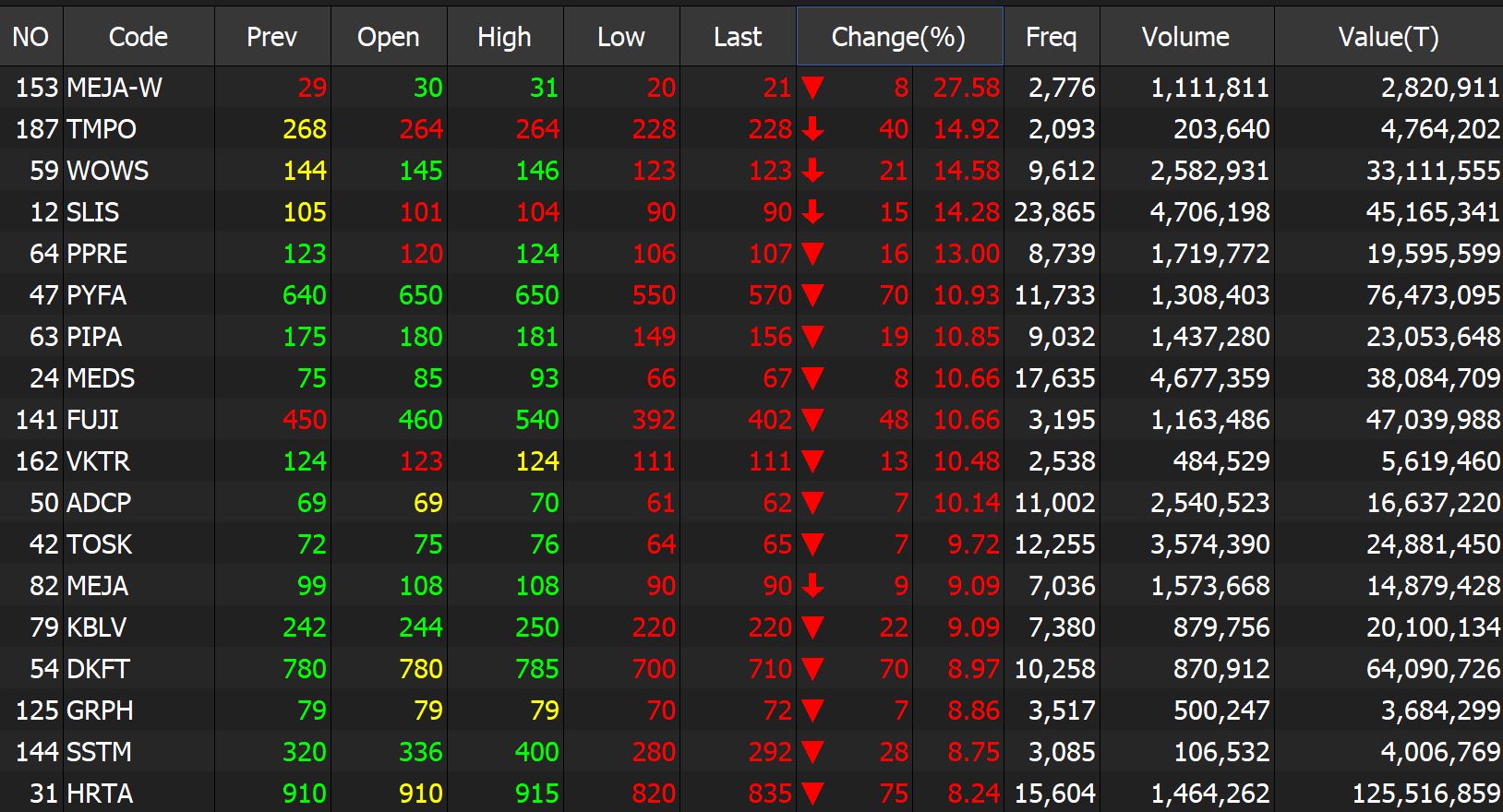
Task: Click the down triangle icon in ADCP row
Action: [x=812, y=503]
